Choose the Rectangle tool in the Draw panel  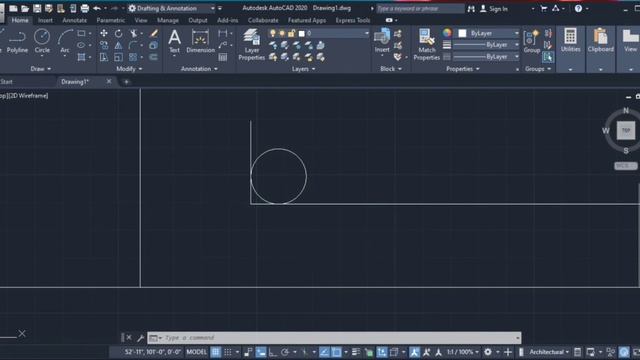coord(81,33)
